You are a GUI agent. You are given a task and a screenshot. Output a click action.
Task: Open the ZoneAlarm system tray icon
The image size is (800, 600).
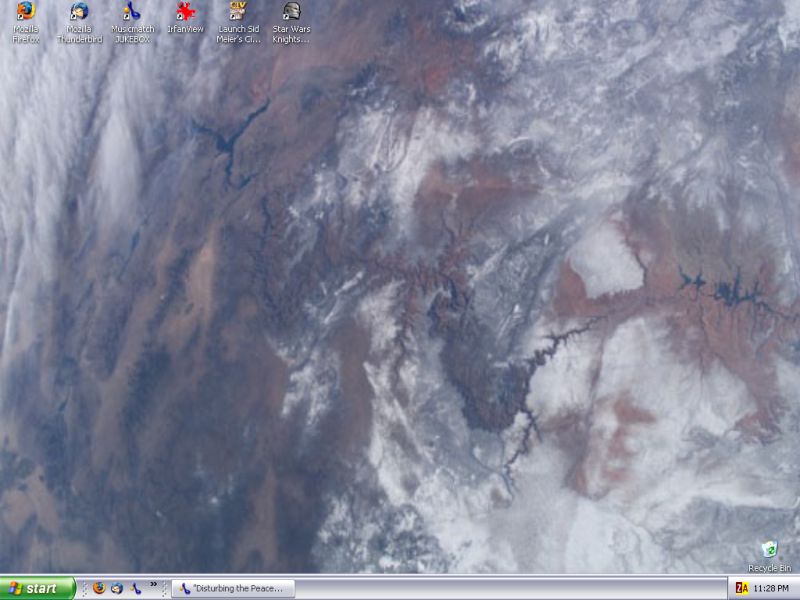[x=742, y=589]
